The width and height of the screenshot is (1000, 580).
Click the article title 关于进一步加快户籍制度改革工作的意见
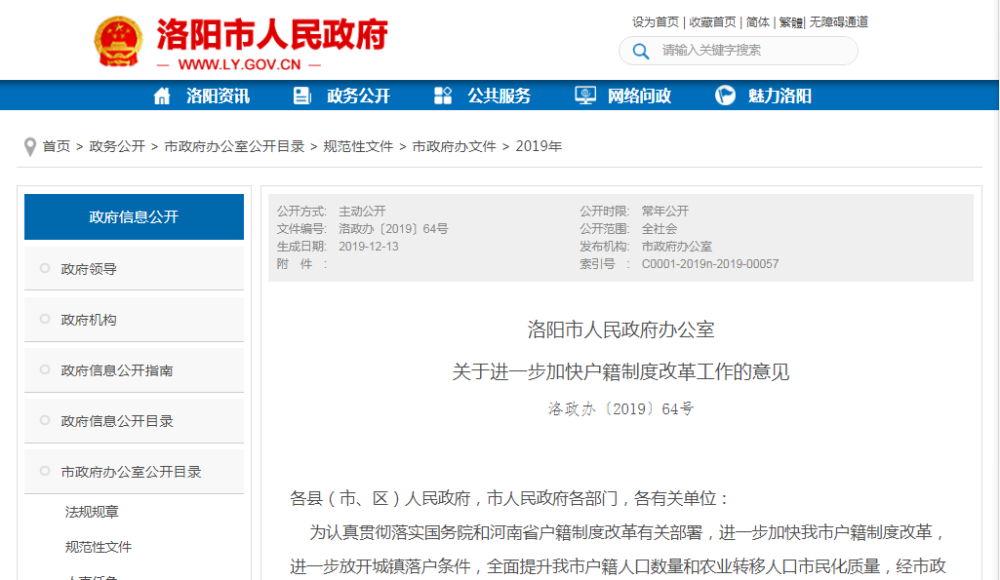(621, 371)
